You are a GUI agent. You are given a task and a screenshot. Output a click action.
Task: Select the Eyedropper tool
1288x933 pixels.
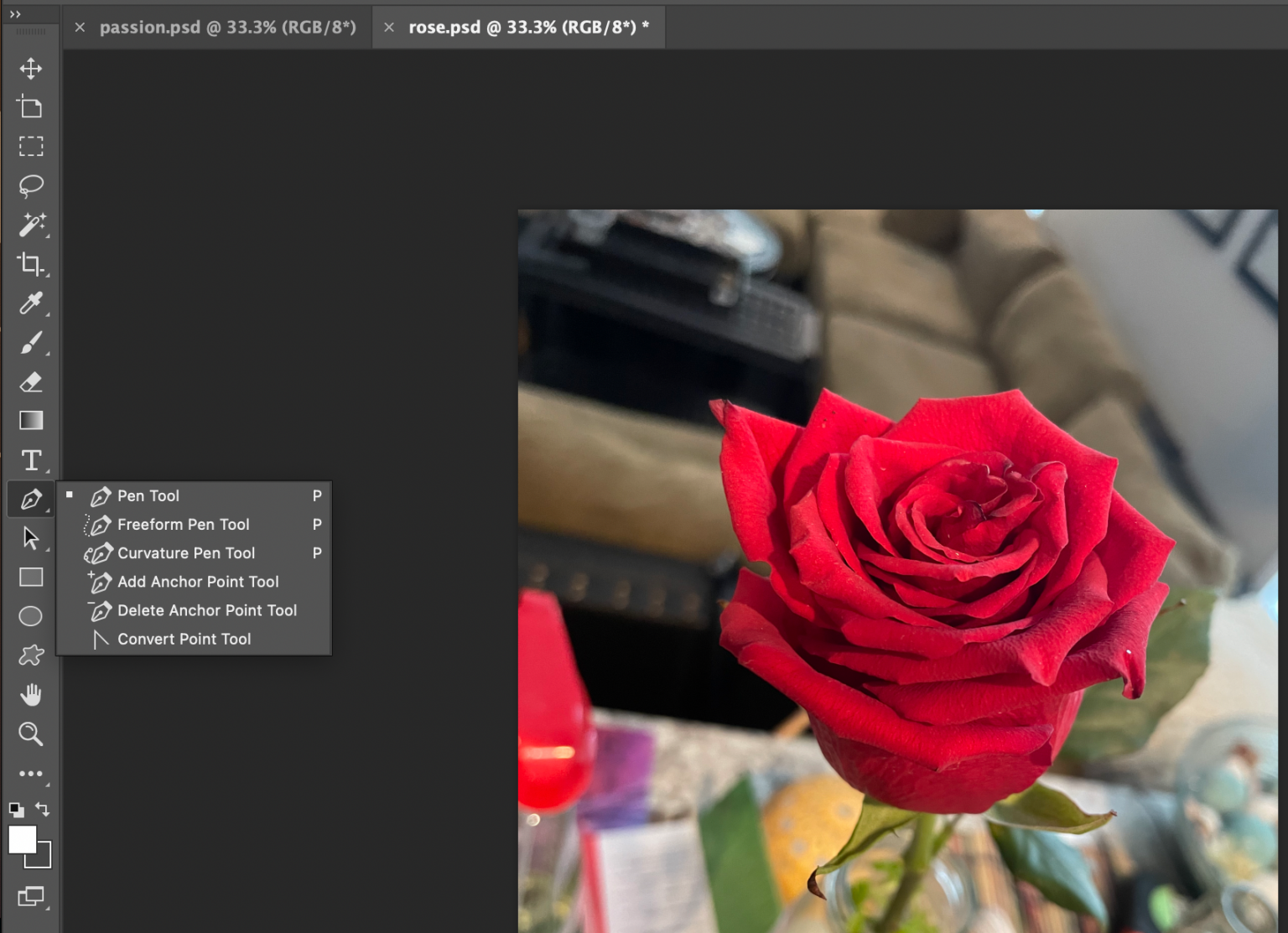coord(31,303)
